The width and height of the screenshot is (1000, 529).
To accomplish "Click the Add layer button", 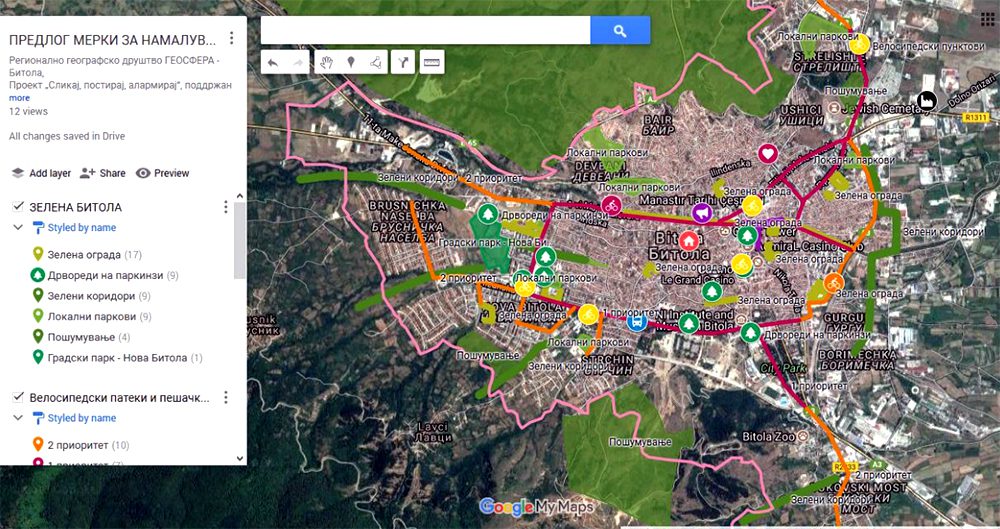I will (x=41, y=173).
